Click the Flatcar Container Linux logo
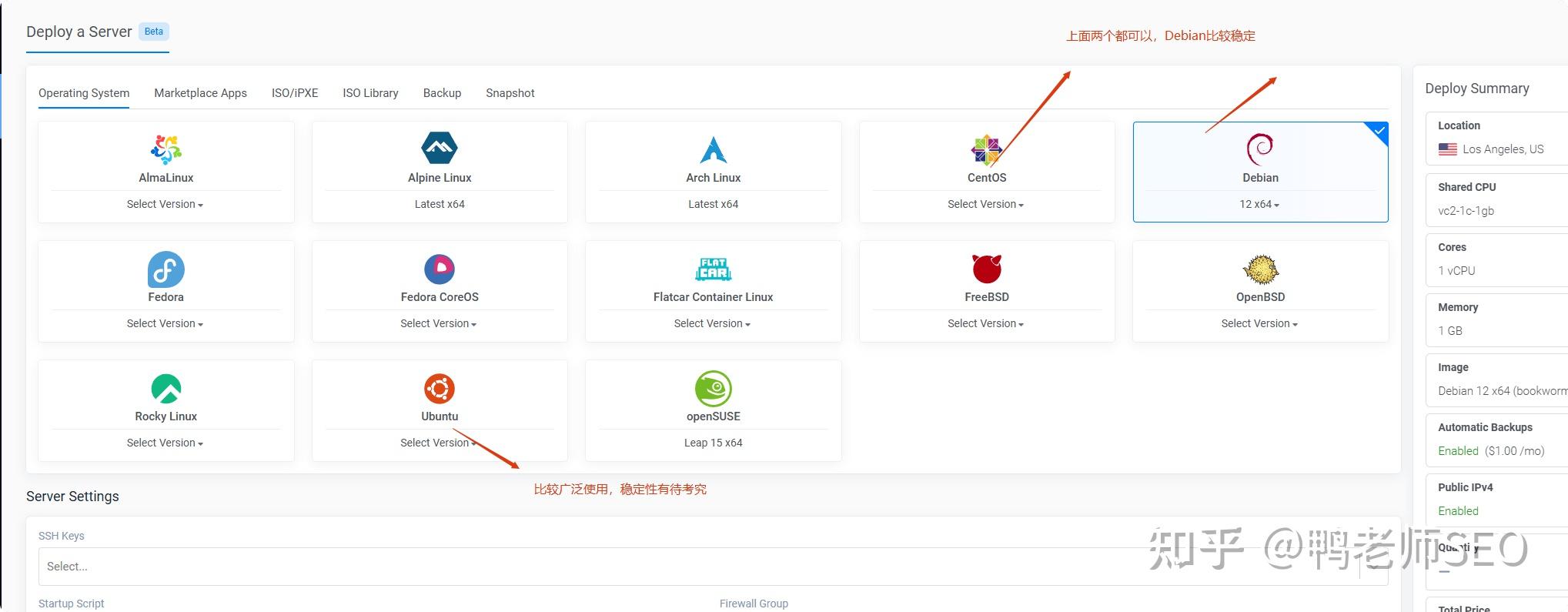This screenshot has height=612, width=1568. click(714, 269)
